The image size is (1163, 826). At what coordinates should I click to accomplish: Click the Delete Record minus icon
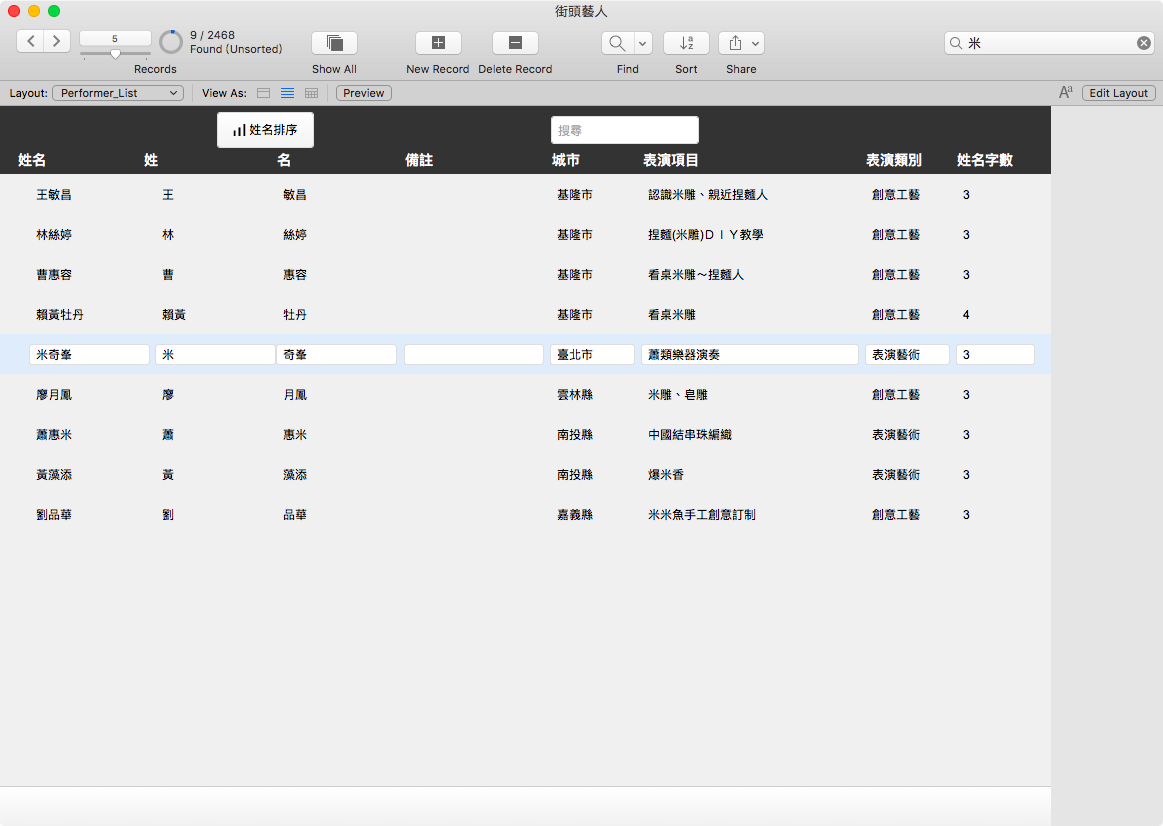515,43
